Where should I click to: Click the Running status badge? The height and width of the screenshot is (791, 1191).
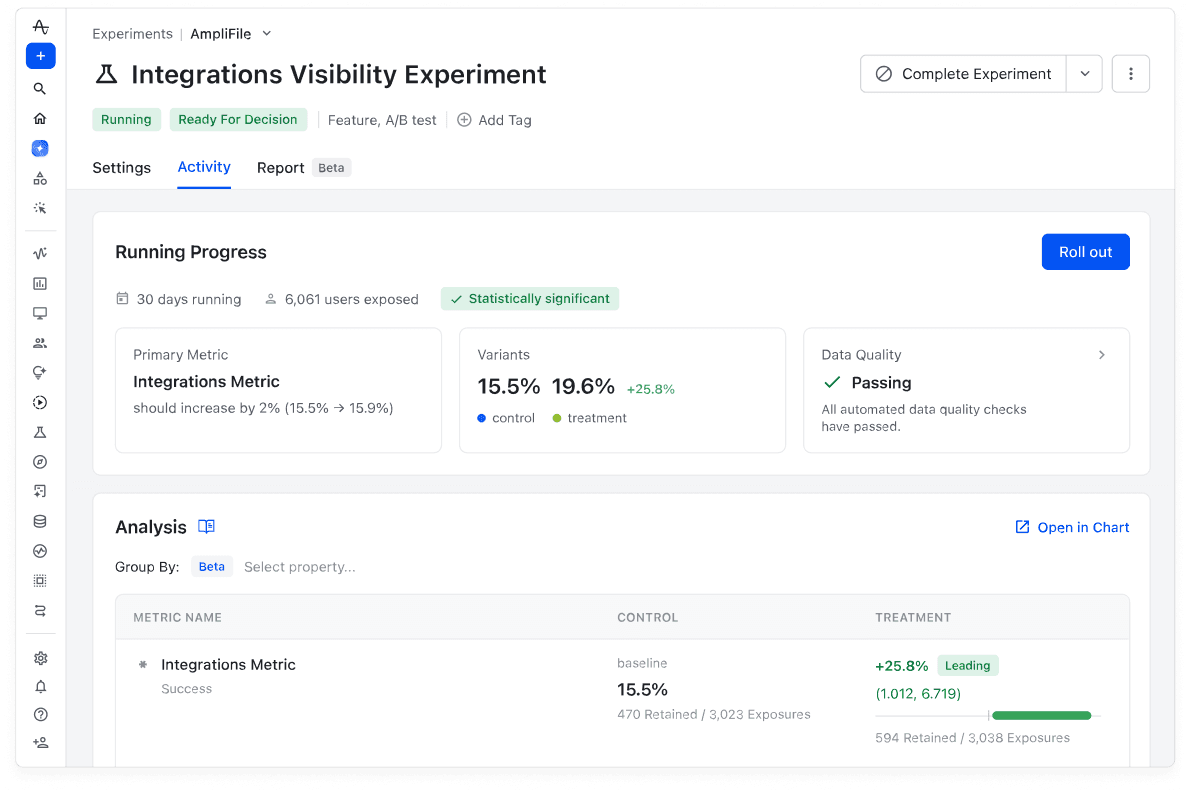click(126, 119)
